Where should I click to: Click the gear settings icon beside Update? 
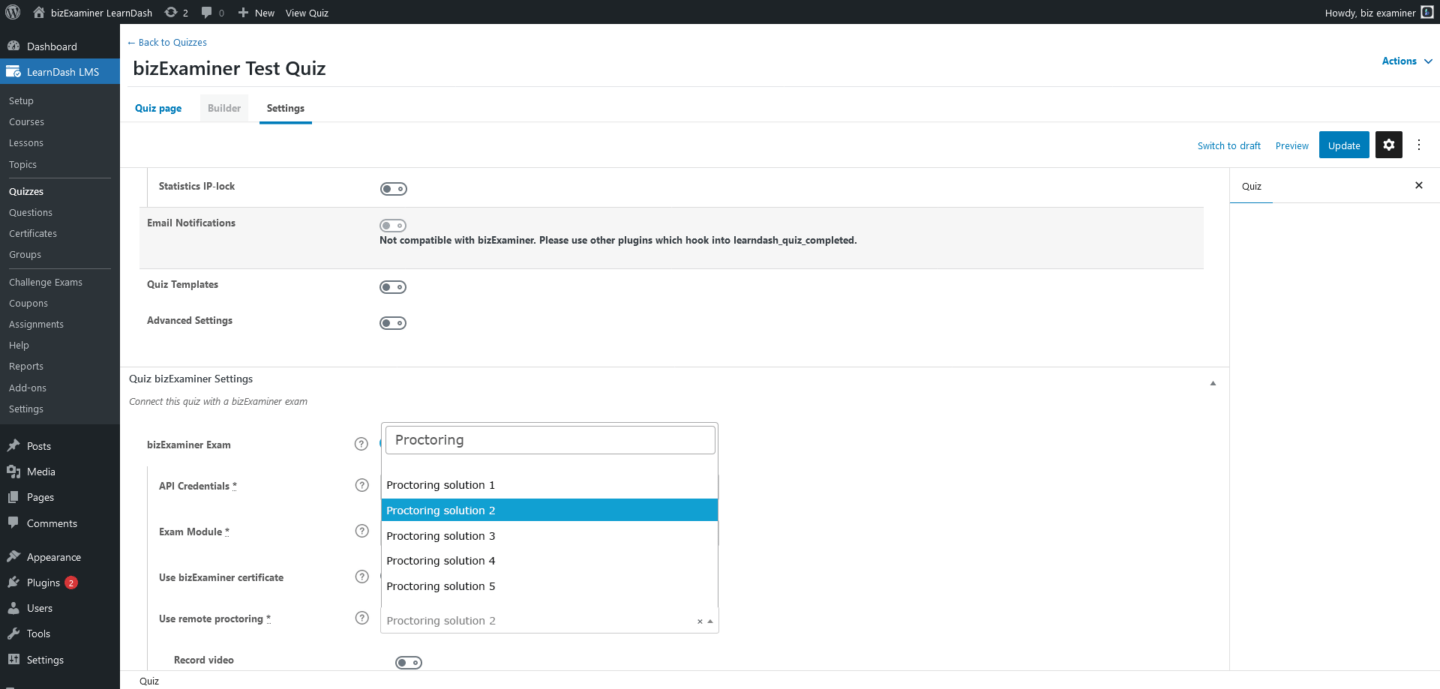click(x=1388, y=144)
